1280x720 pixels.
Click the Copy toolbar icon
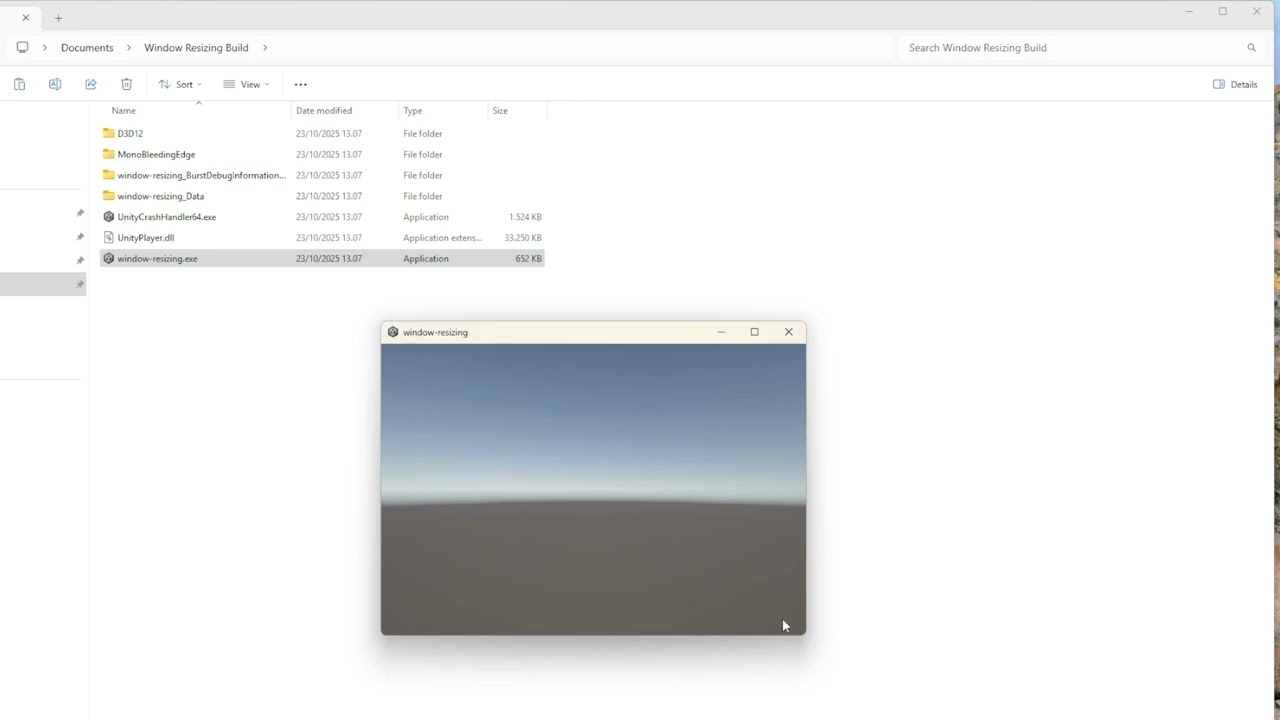click(19, 84)
